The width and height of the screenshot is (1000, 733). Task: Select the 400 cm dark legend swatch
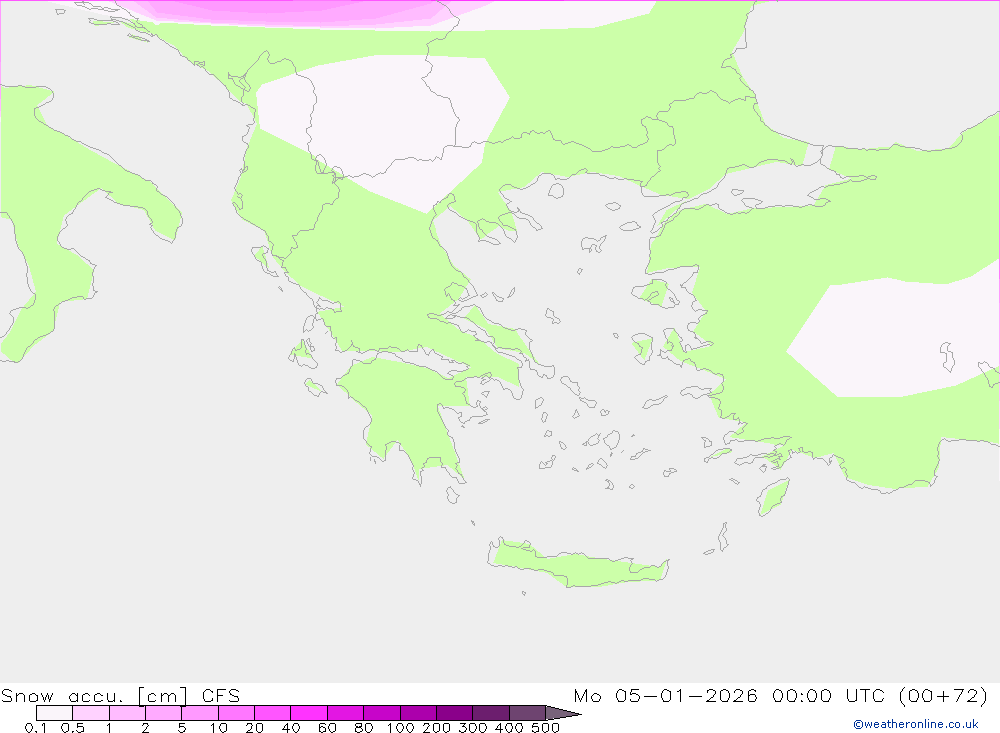(x=527, y=713)
